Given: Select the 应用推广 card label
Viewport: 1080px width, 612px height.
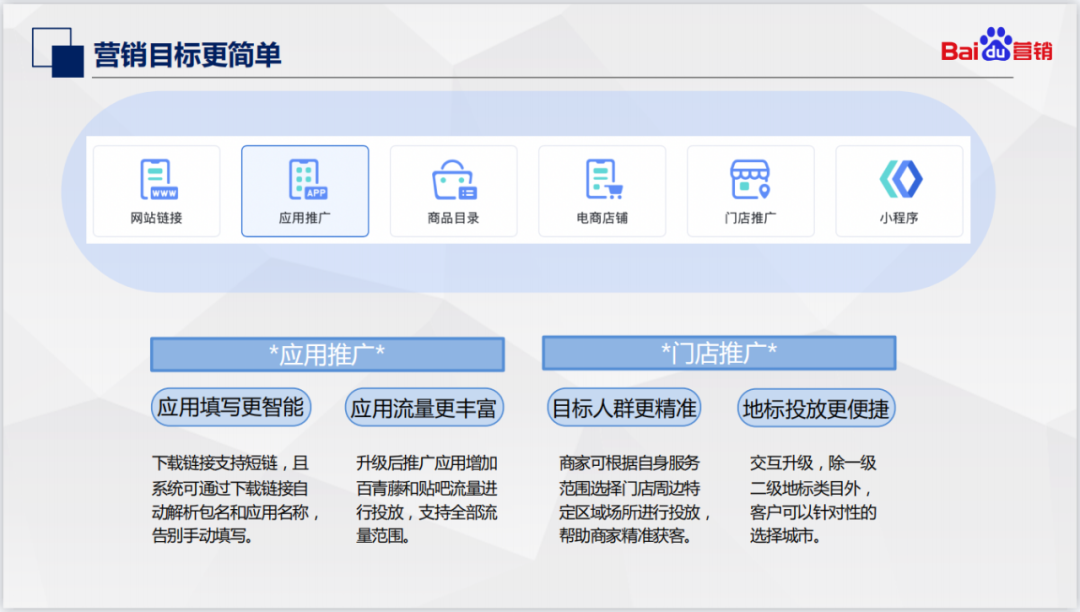Looking at the screenshot, I should point(304,218).
